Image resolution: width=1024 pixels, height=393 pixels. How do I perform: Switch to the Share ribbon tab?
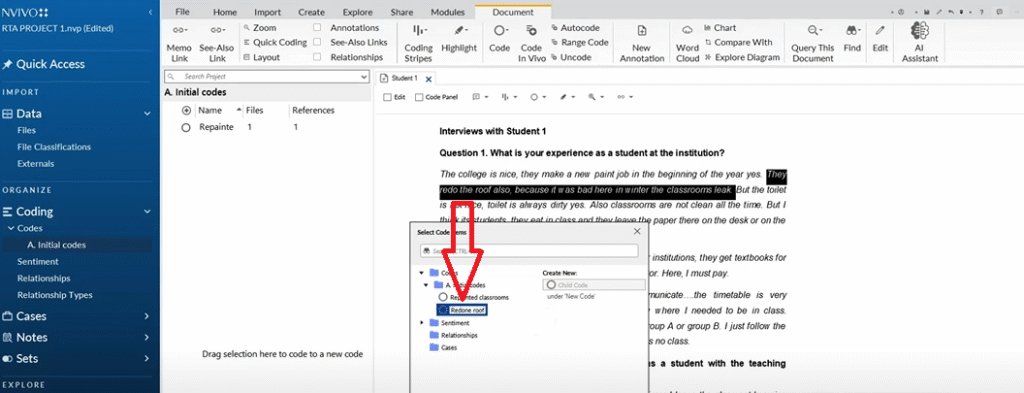coord(402,12)
